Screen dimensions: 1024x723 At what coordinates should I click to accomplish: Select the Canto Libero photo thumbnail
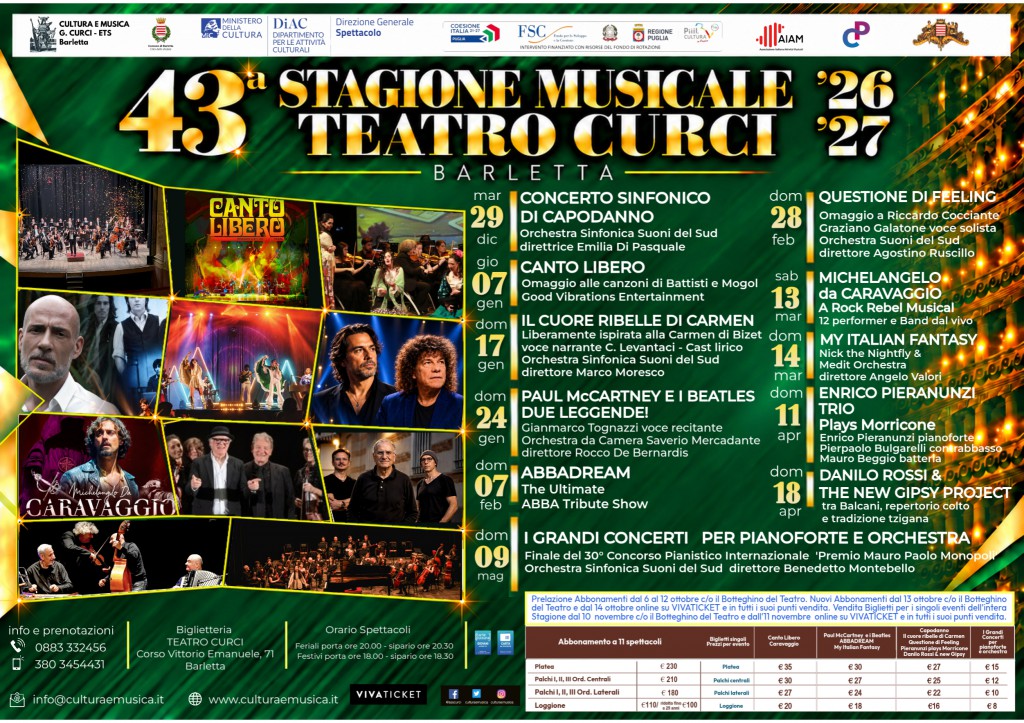242,246
